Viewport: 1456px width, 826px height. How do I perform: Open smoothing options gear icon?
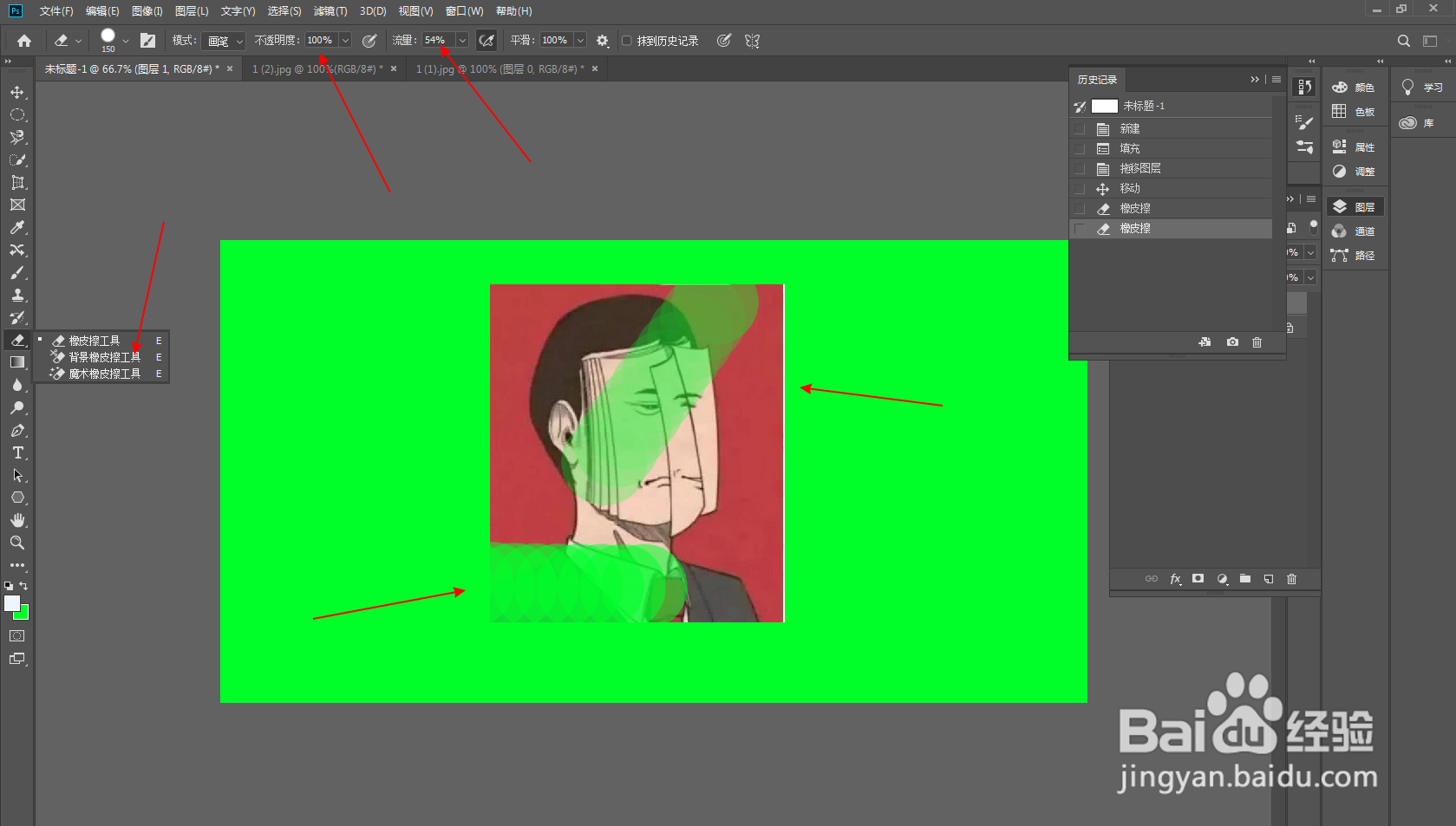click(603, 41)
